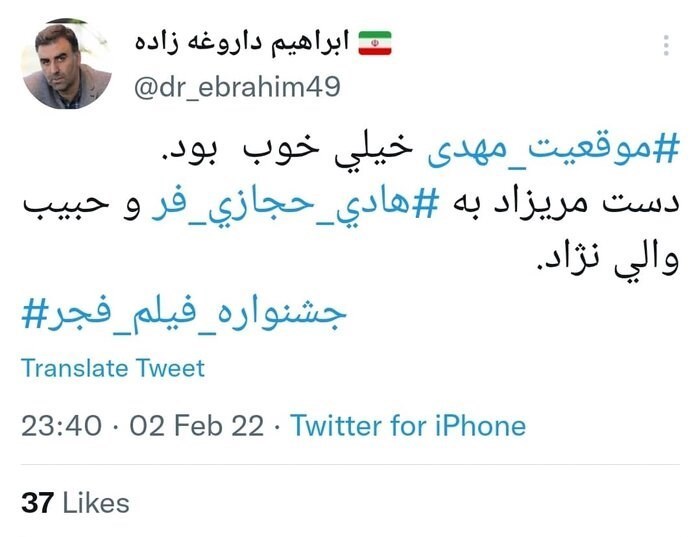
Task: Click the Iran flag emoji beside the name
Action: click(376, 43)
